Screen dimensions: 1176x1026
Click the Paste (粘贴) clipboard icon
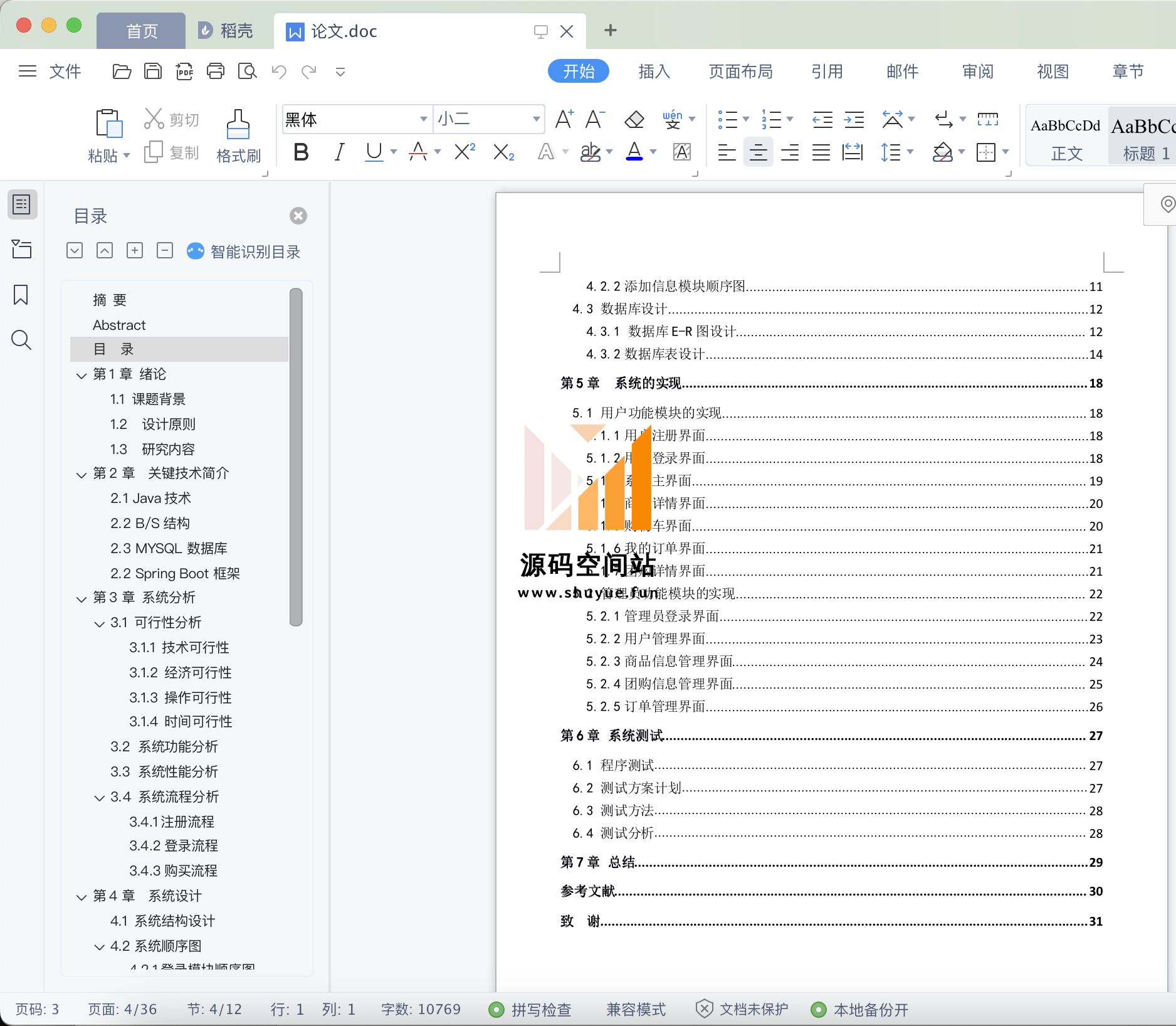pos(108,124)
